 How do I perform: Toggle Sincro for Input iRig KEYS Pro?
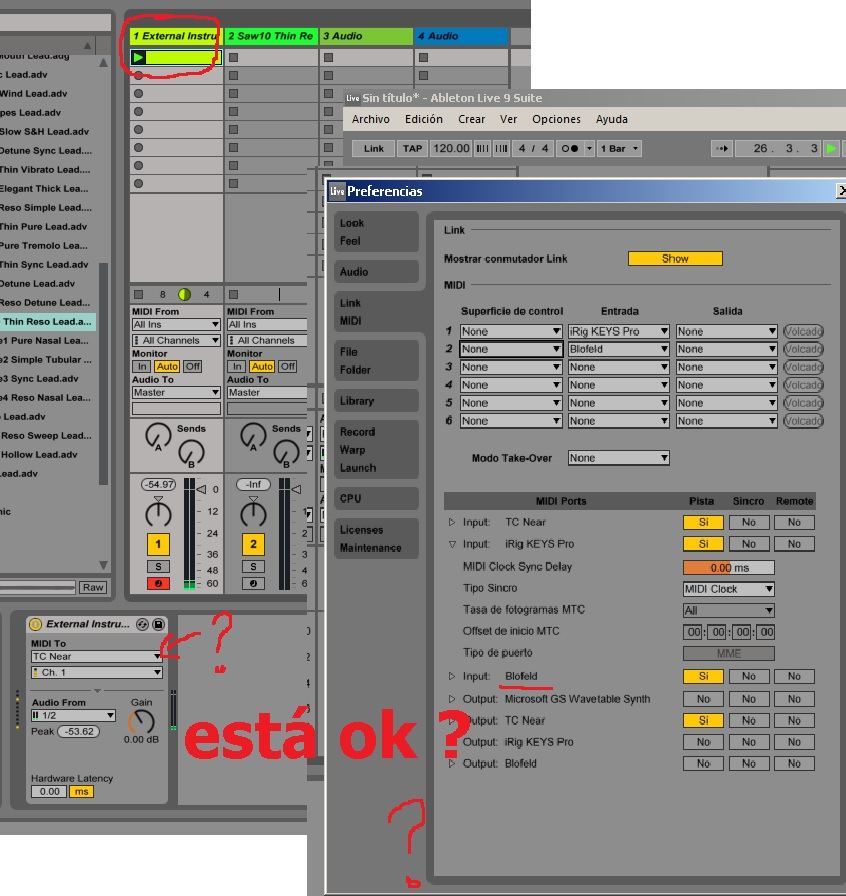click(748, 544)
